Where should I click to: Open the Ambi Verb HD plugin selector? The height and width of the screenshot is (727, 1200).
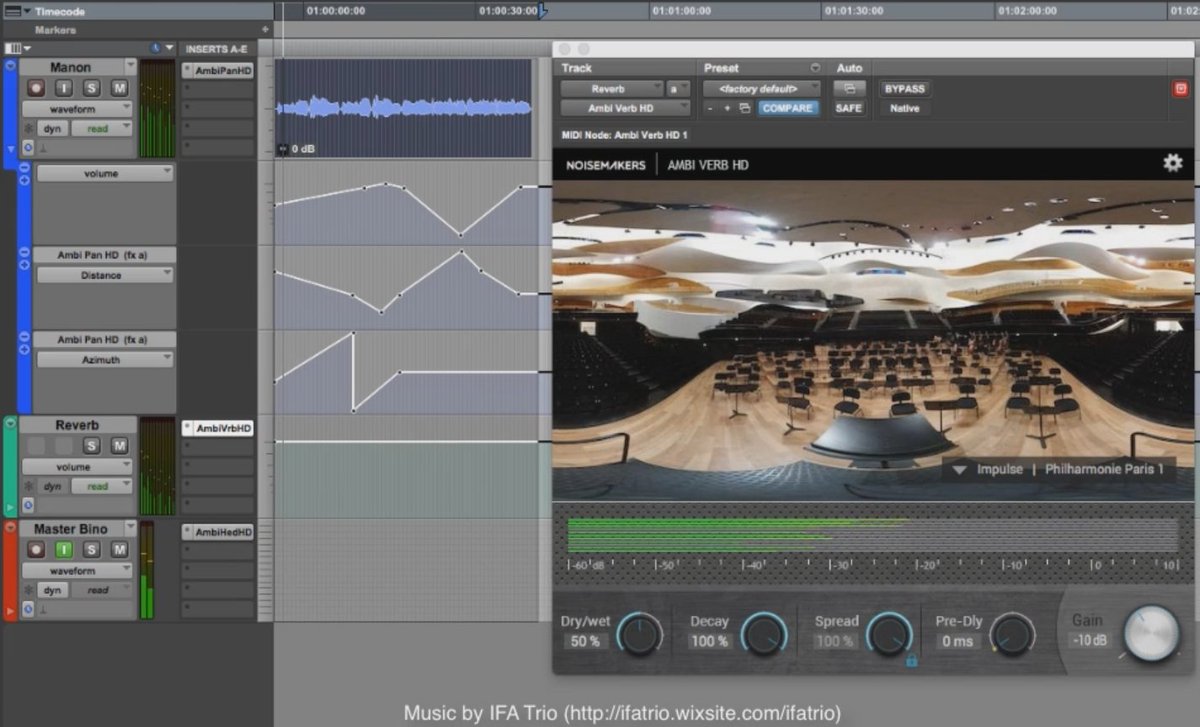coord(625,108)
